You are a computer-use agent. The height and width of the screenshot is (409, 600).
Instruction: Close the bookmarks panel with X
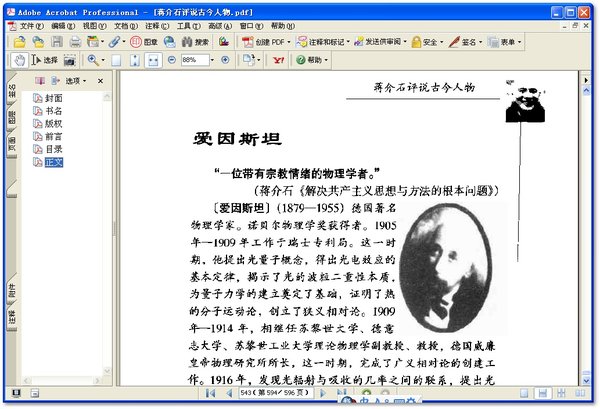point(100,81)
